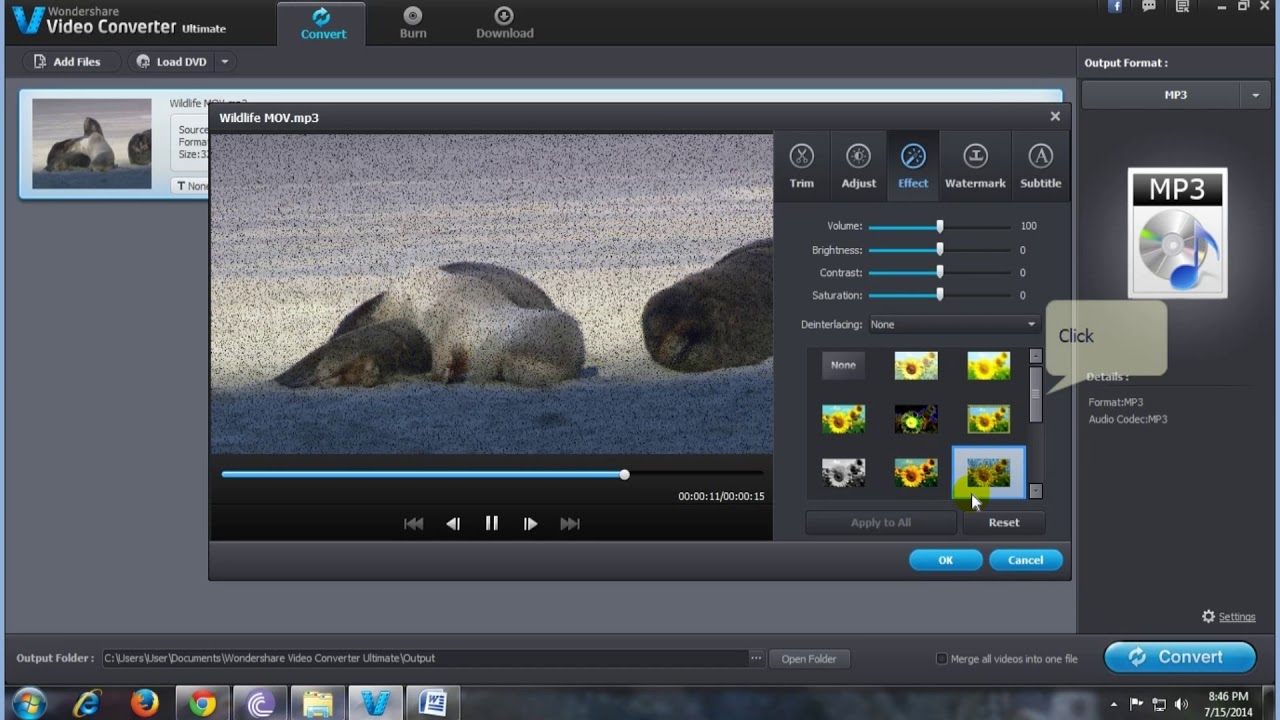Open the Settings link
The image size is (1280, 720).
[1236, 617]
